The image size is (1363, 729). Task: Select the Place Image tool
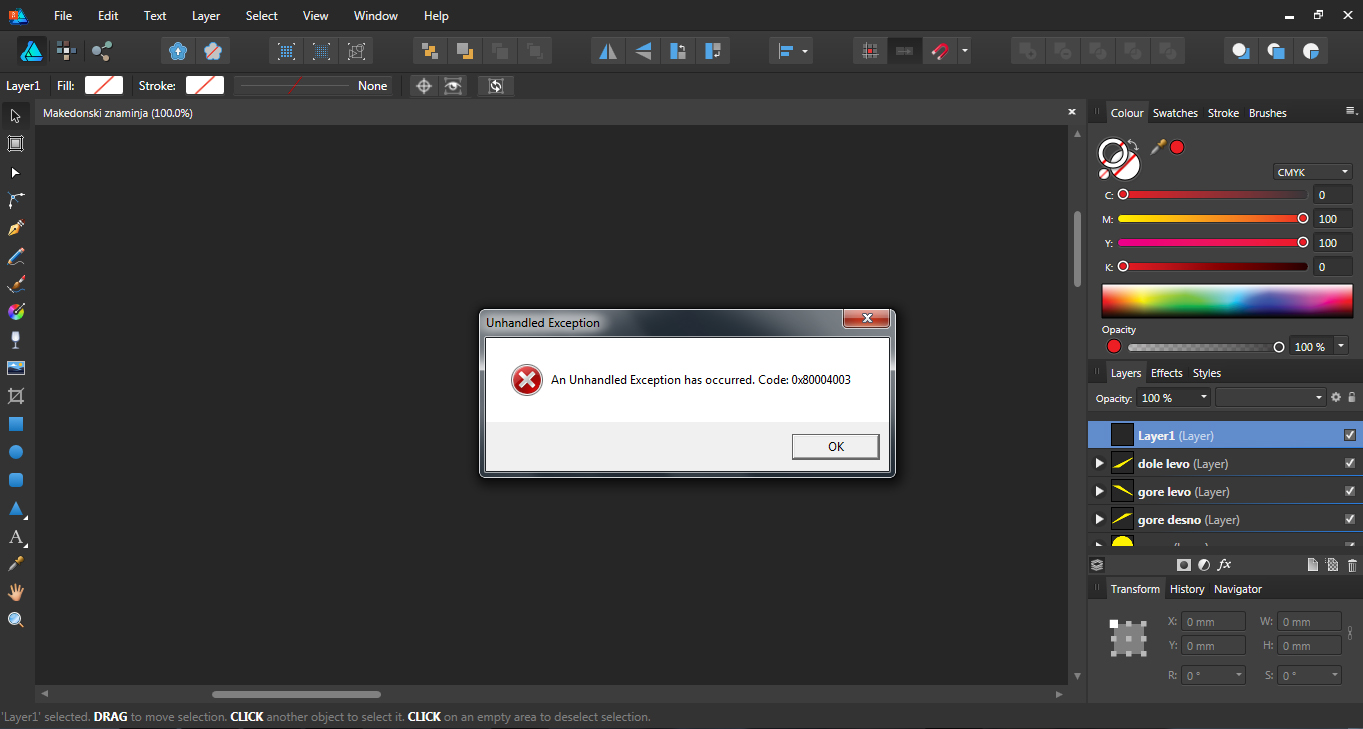click(x=15, y=368)
